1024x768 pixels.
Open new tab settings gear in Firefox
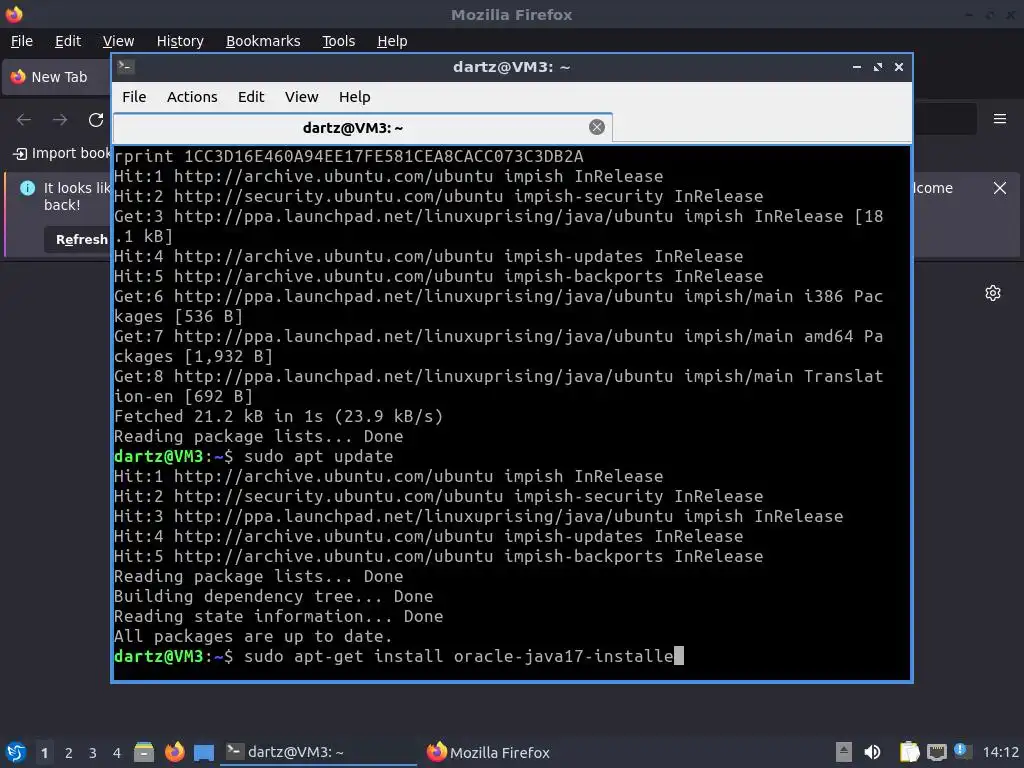(993, 293)
